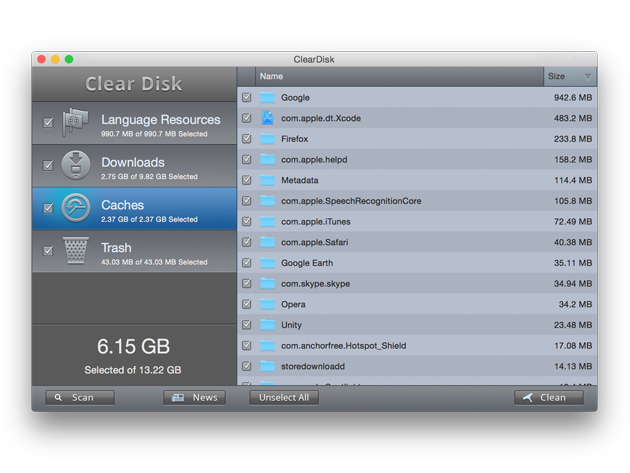Image resolution: width=630 pixels, height=473 pixels.
Task: Click the Trash bin icon
Action: (x=76, y=251)
